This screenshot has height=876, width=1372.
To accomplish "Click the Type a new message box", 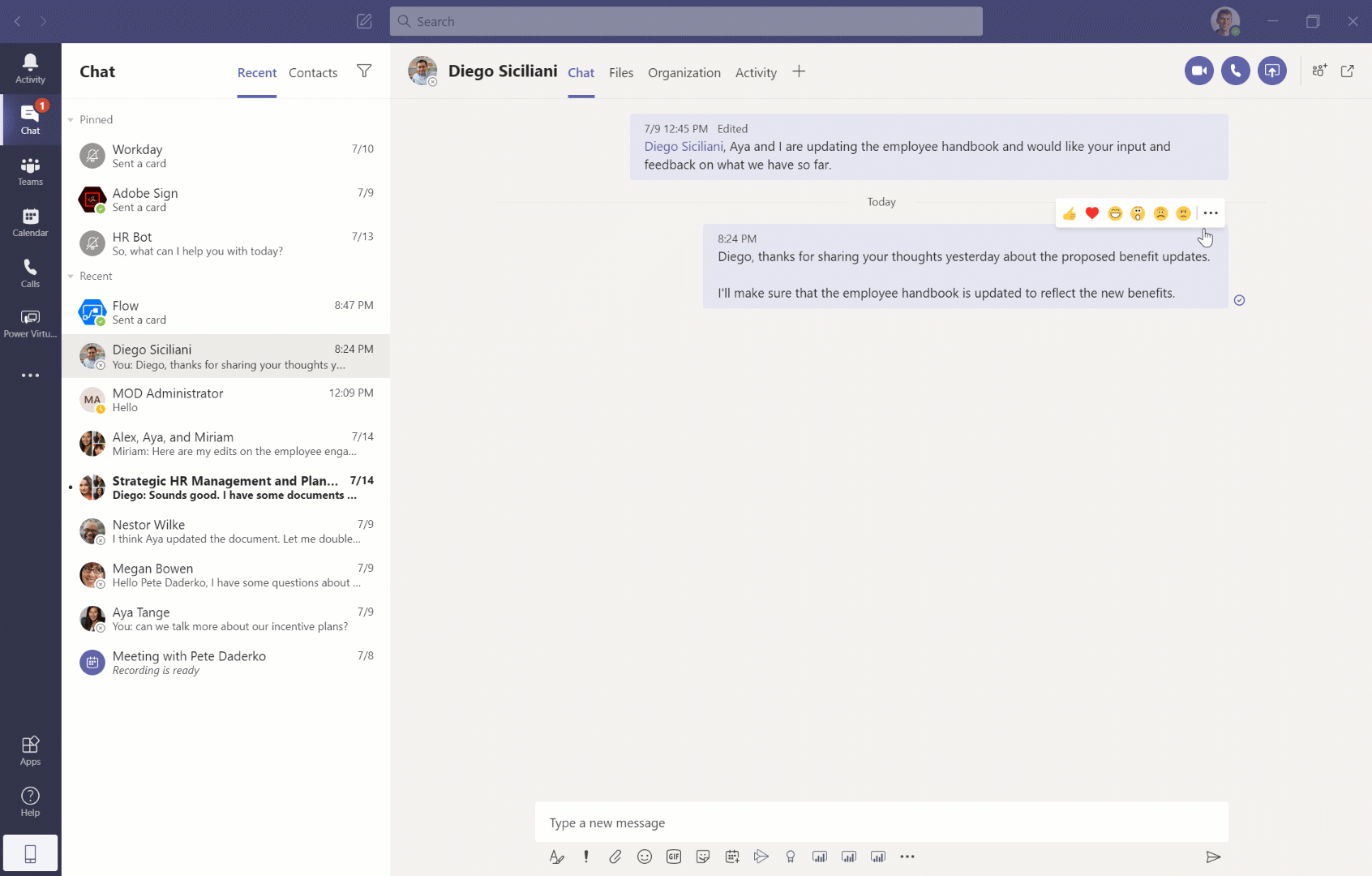I will (881, 822).
